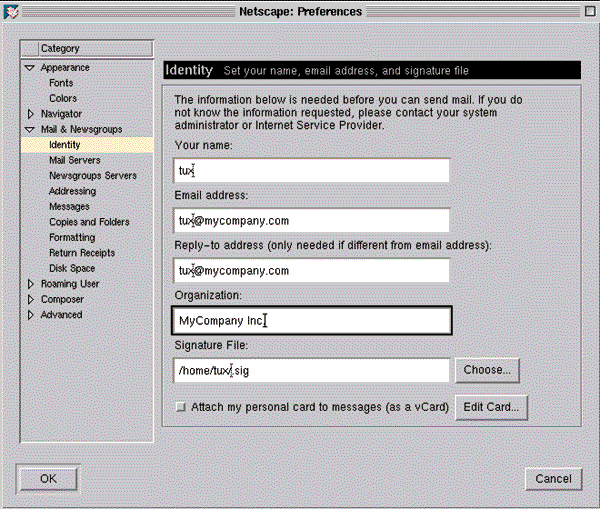Go to Addressing preferences
Viewport: 600px width, 509px height.
click(72, 191)
